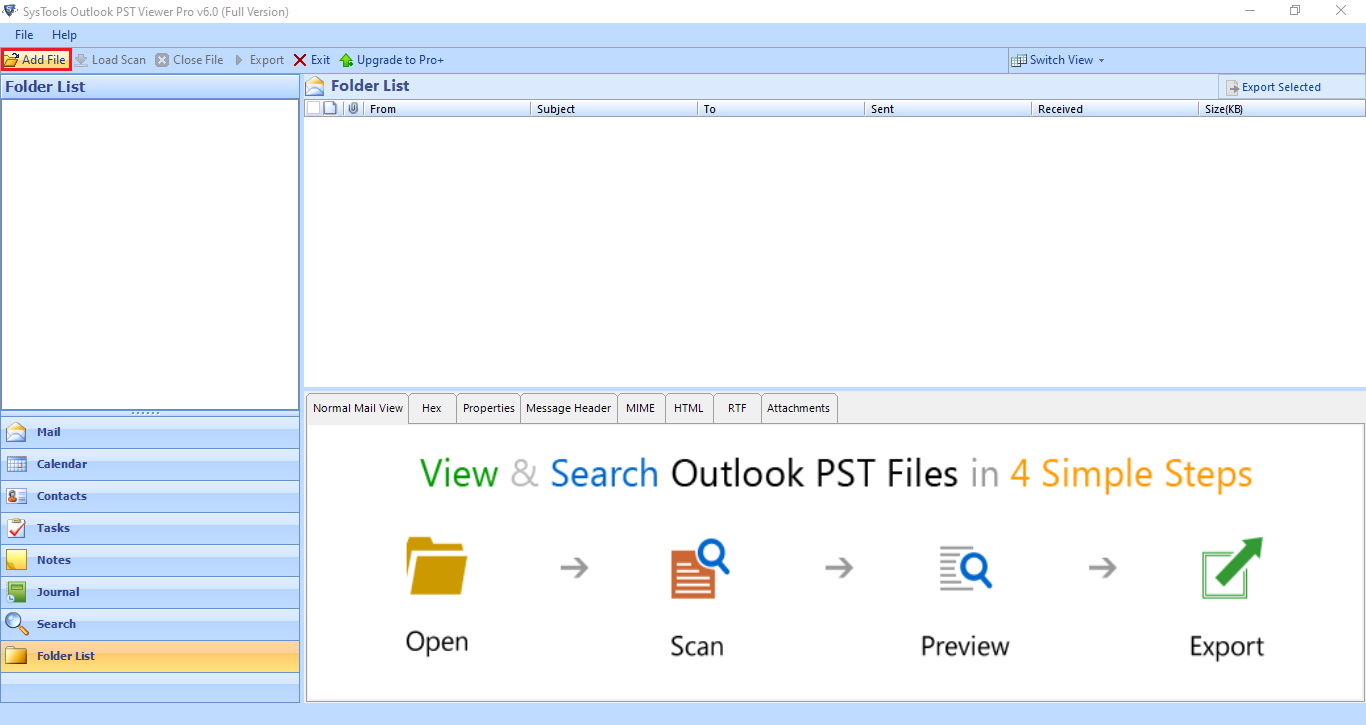Screen dimensions: 1366x725
Task: Click the Tasks checklist icon
Action: [16, 528]
